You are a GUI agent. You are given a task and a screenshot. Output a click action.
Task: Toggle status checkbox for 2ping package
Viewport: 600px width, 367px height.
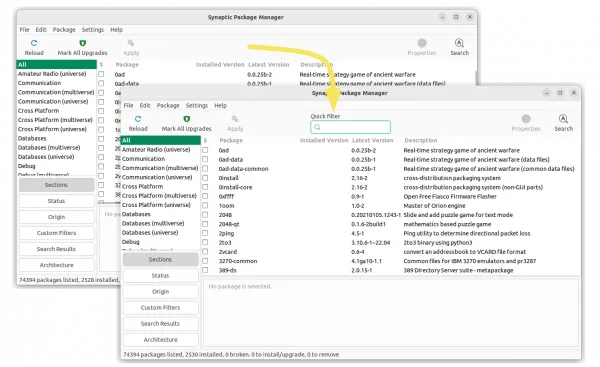tap(205, 233)
